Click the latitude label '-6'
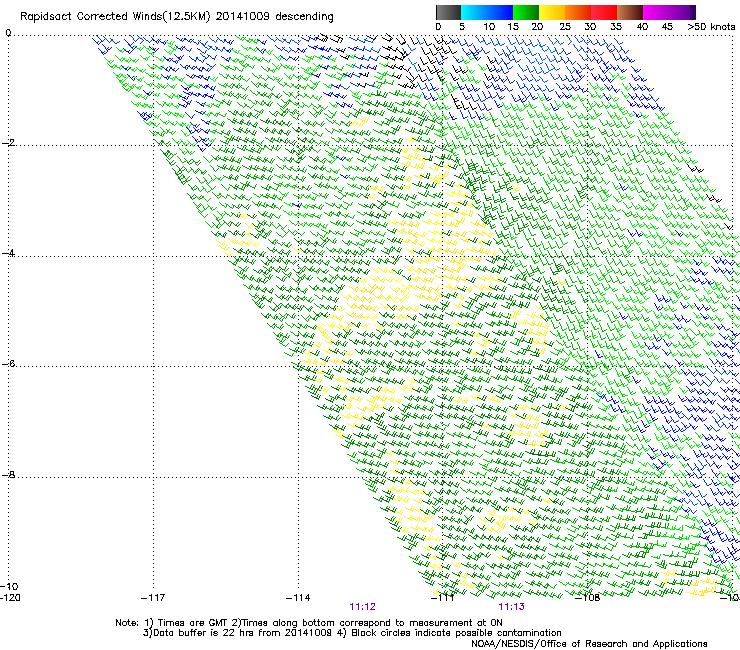The height and width of the screenshot is (650, 740). point(8,364)
